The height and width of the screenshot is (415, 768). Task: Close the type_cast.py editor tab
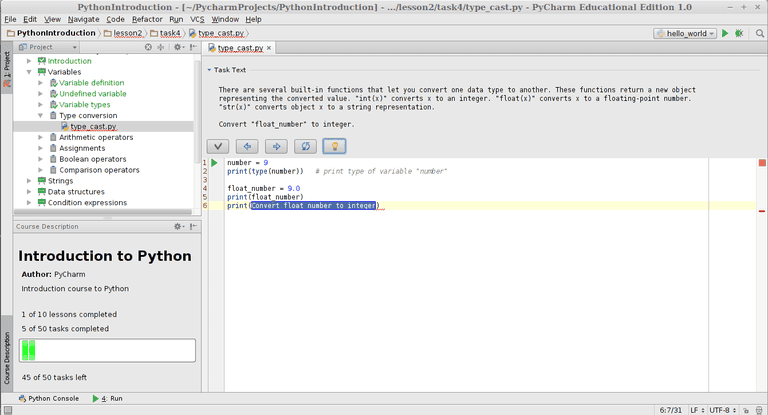[x=269, y=48]
